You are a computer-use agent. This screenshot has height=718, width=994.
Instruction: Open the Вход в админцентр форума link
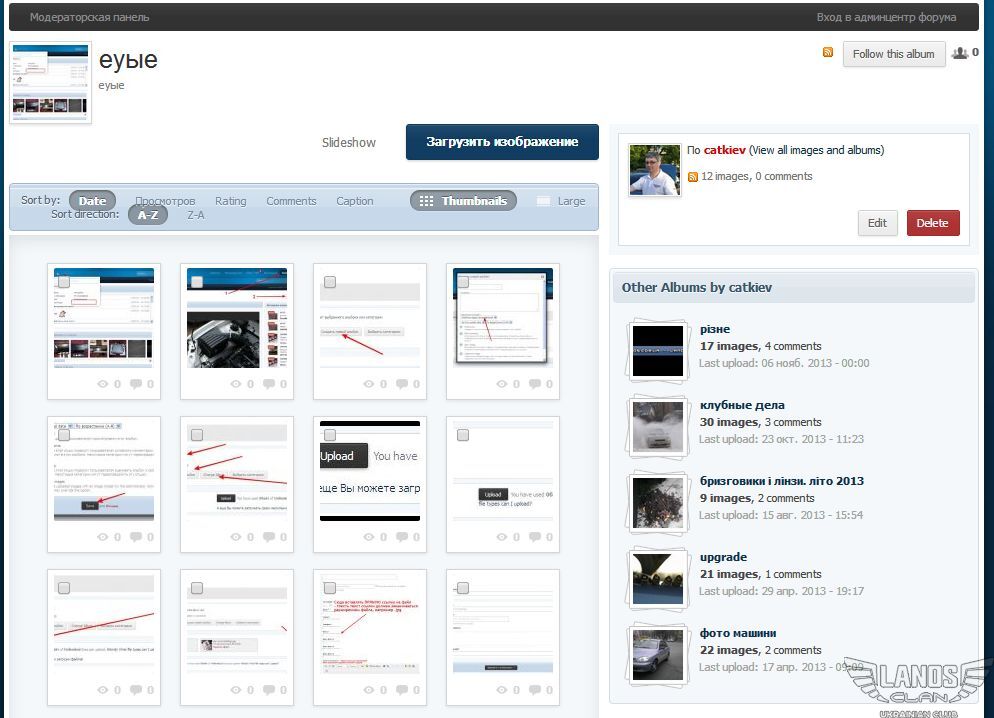click(x=886, y=17)
